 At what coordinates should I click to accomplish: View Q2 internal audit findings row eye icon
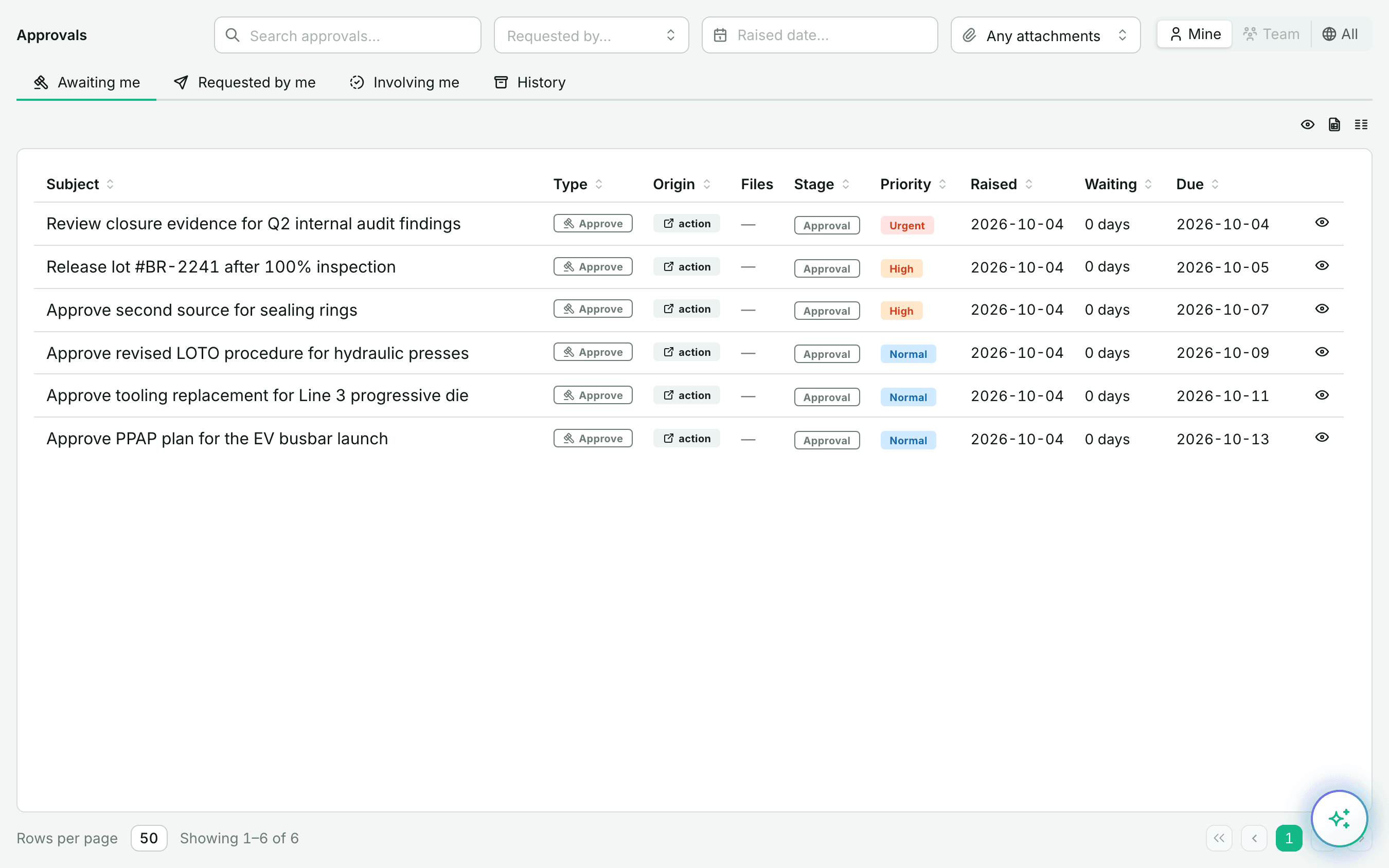click(x=1322, y=222)
